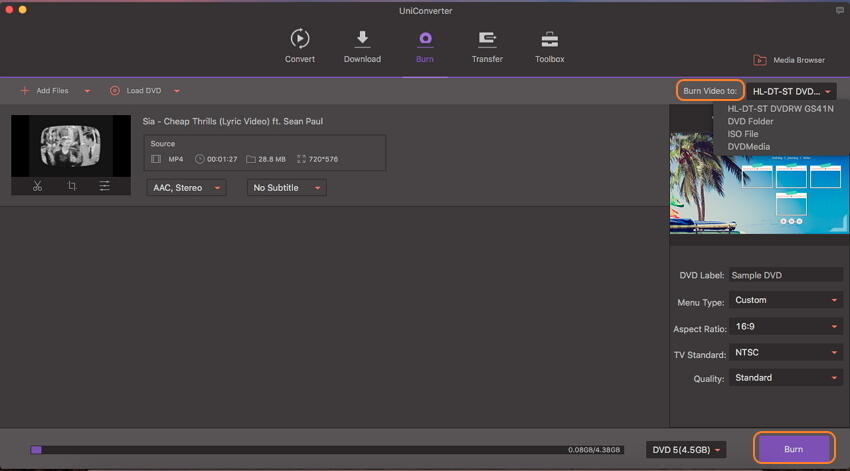Click the duration clock icon
Image resolution: width=850 pixels, height=471 pixels.
click(199, 159)
